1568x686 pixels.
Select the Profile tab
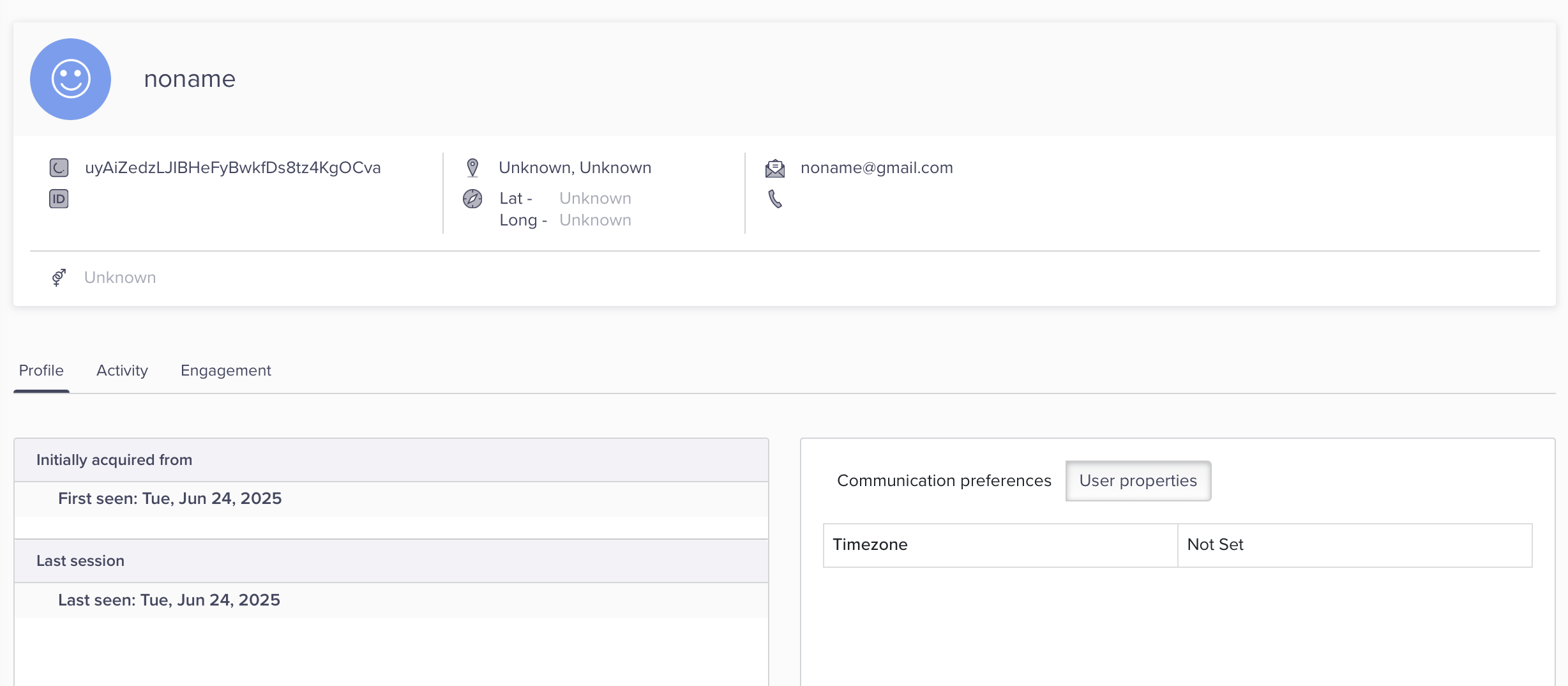tap(40, 370)
